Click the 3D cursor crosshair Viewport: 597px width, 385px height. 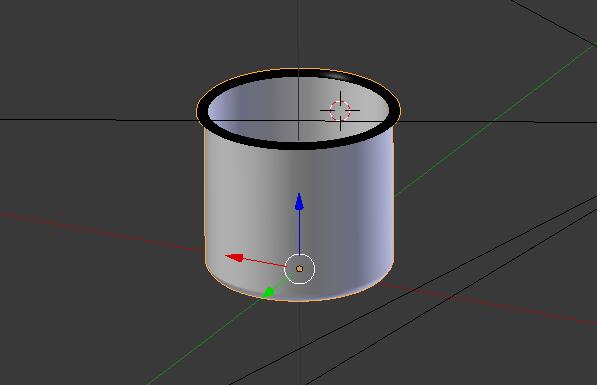340,110
